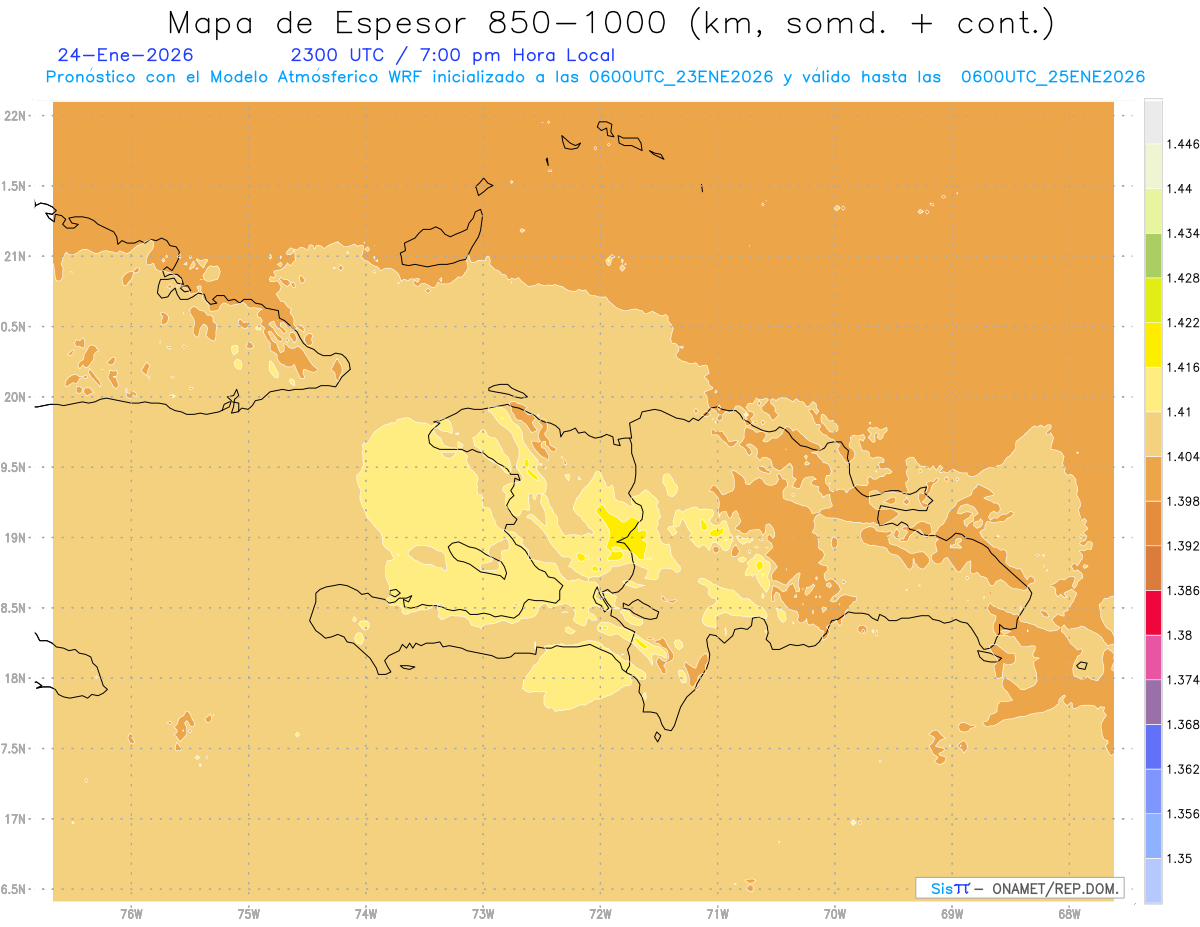Click the legend value '1.434'
Screen dimensions: 1200x927
1183,233
